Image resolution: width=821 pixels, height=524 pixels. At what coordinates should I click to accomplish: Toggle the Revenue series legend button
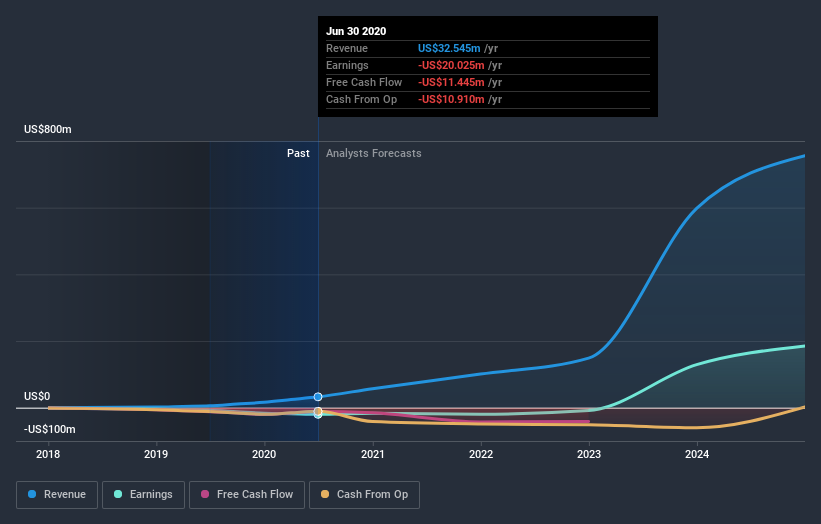57,495
